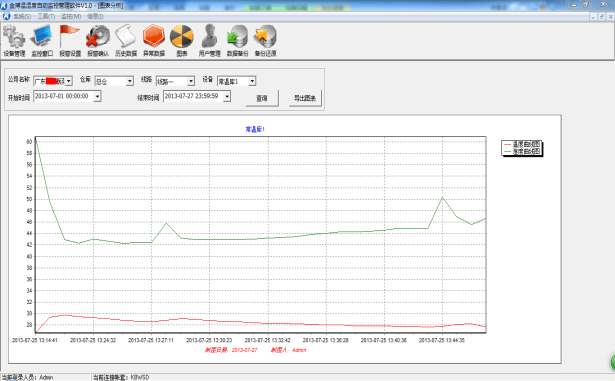This screenshot has height=381, width=615.
Task: Open the 信息(I) menu
Action: coord(95,16)
